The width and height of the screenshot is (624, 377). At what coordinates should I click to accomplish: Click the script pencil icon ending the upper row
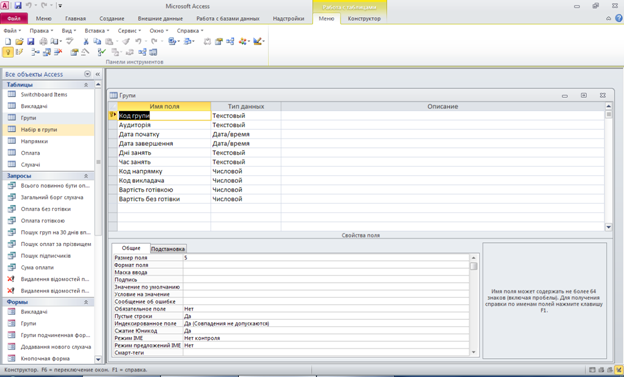pyautogui.click(x=257, y=41)
